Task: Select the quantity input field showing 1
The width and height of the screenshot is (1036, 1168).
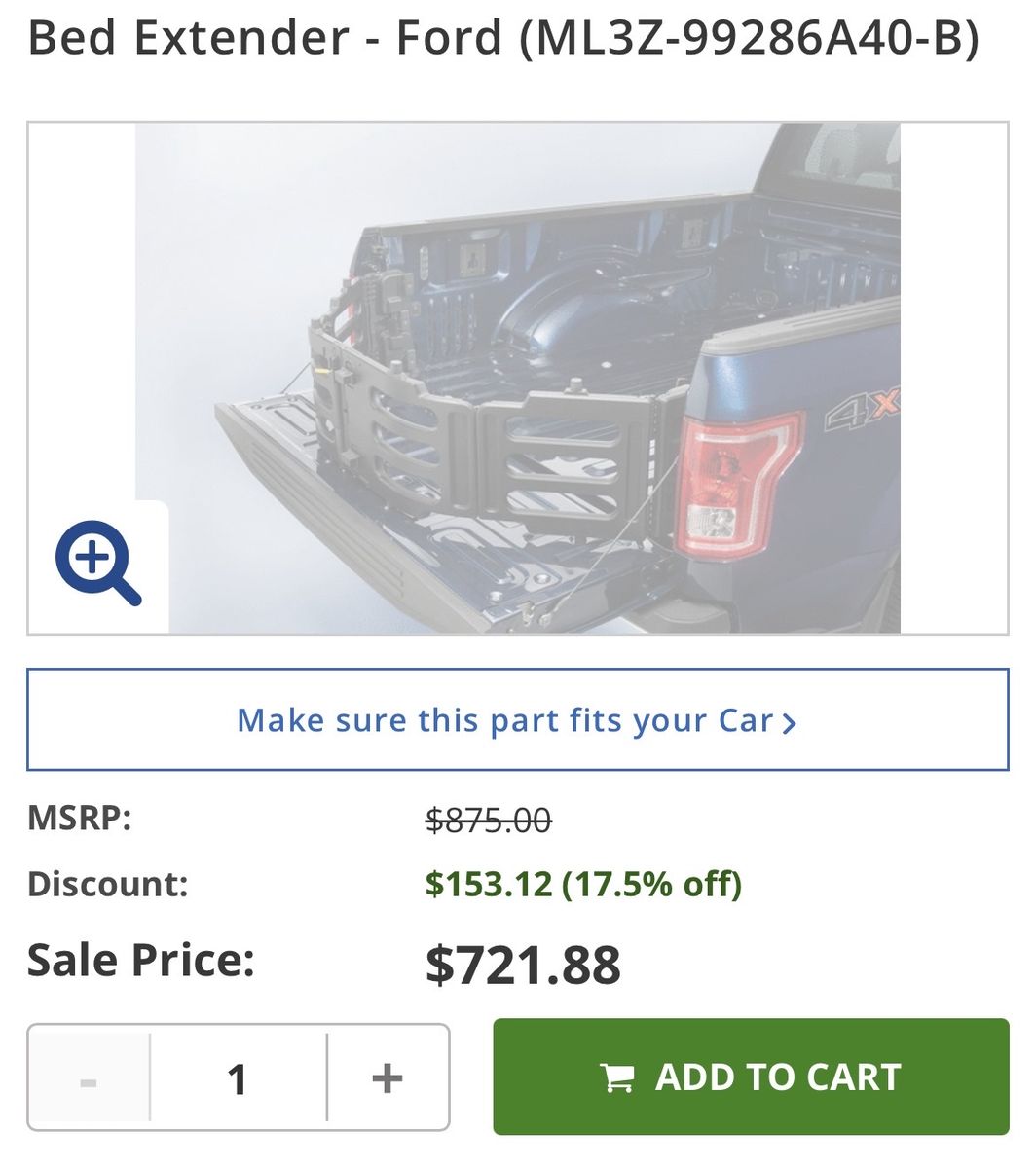Action: point(239,1077)
